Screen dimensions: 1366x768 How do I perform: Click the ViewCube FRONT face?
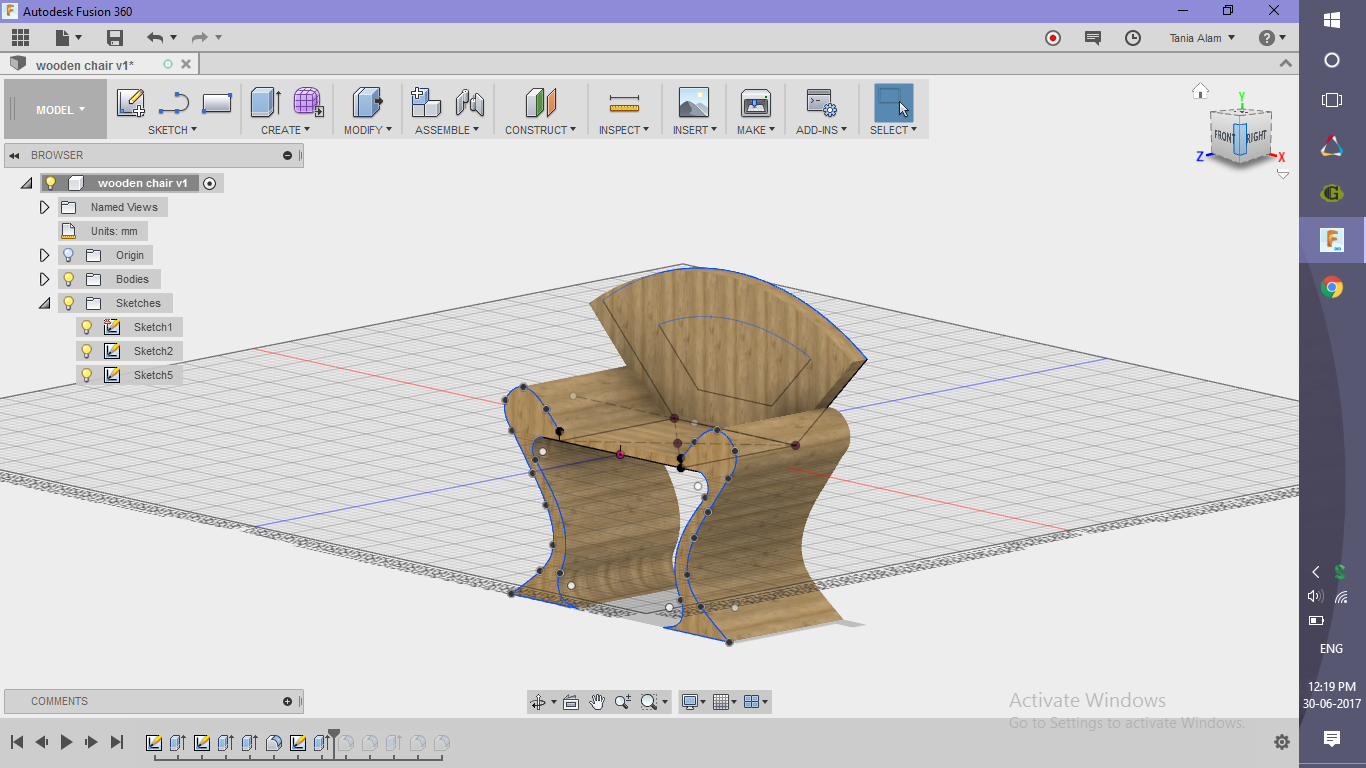point(1223,137)
